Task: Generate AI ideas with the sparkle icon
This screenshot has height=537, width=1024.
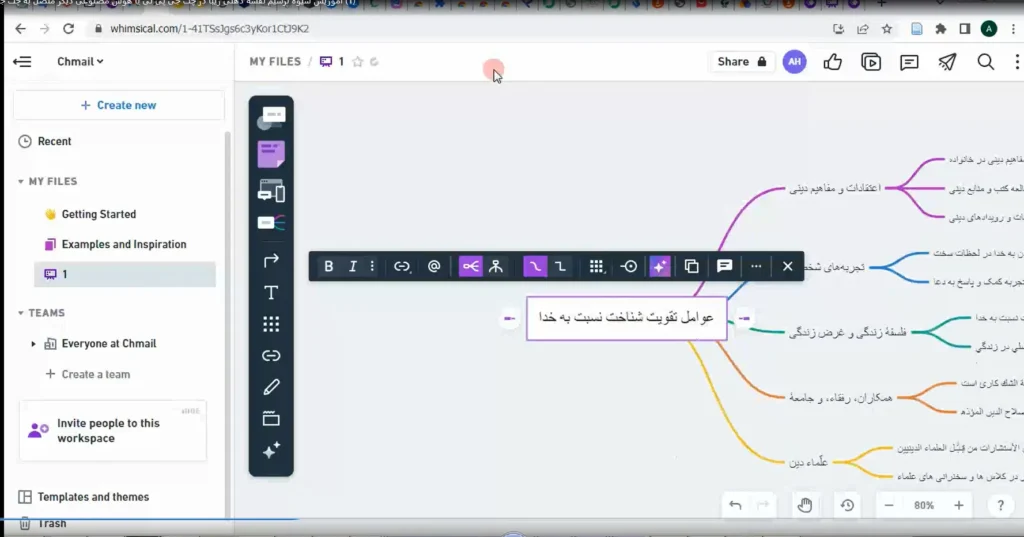Action: click(660, 267)
